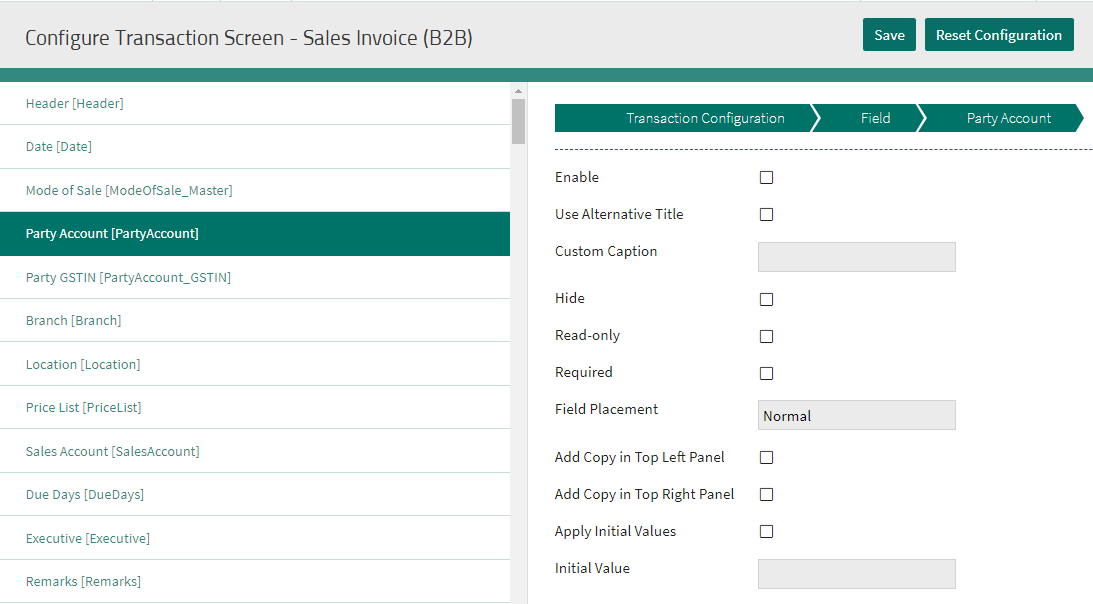1093x604 pixels.
Task: Open the Field Placement dropdown
Action: (856, 414)
